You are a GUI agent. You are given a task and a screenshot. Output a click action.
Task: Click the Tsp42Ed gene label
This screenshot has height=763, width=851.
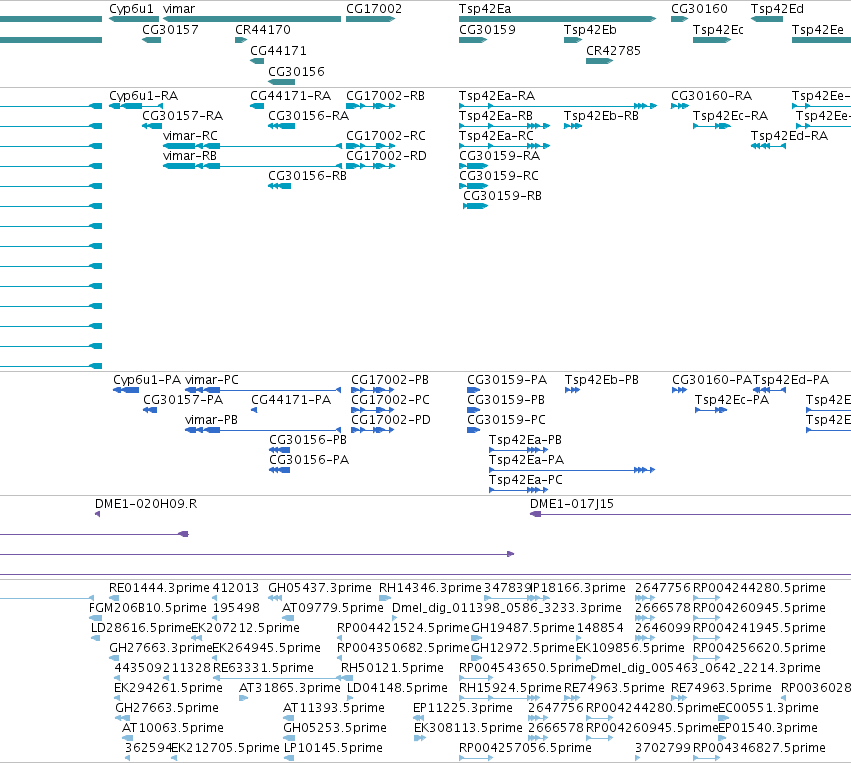tap(777, 9)
